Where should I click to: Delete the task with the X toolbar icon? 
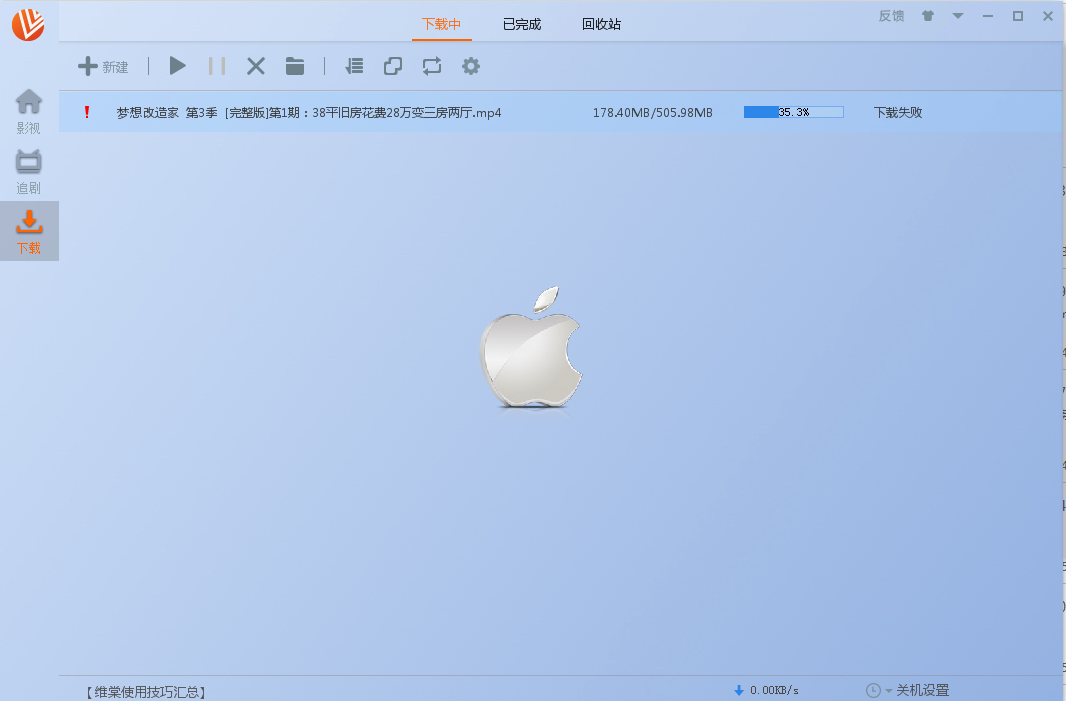click(256, 66)
